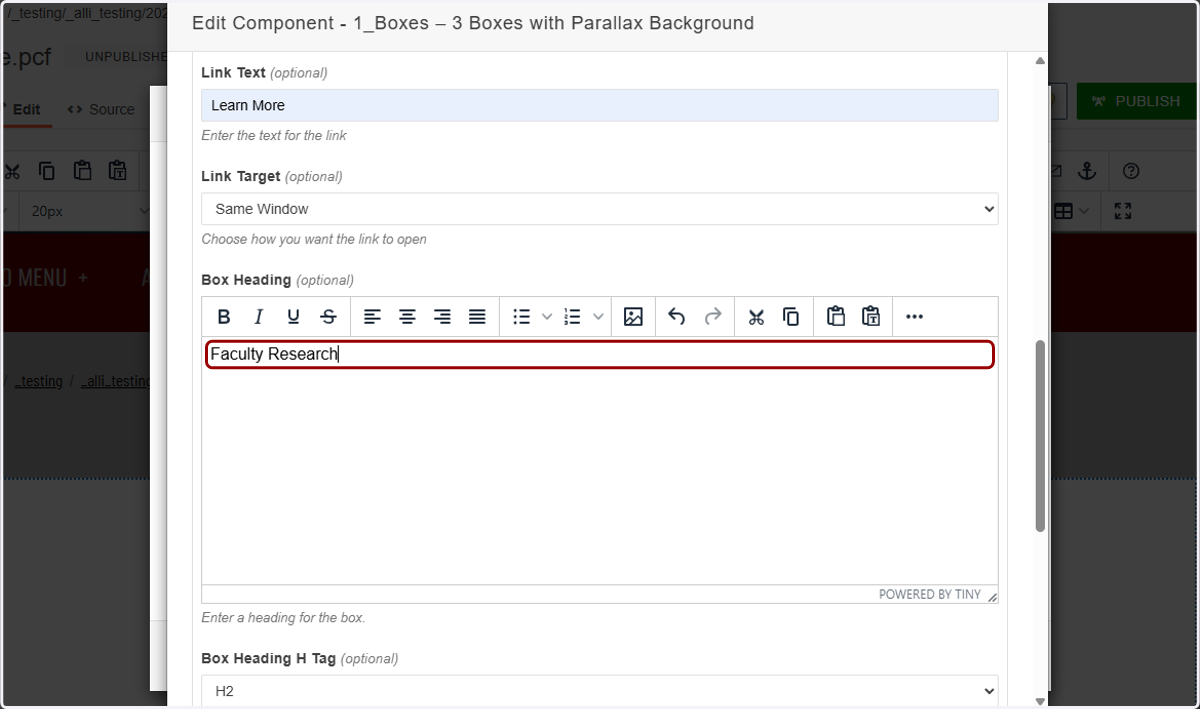Toggle strikethrough in Box Heading editor
The height and width of the screenshot is (709, 1200).
(328, 317)
